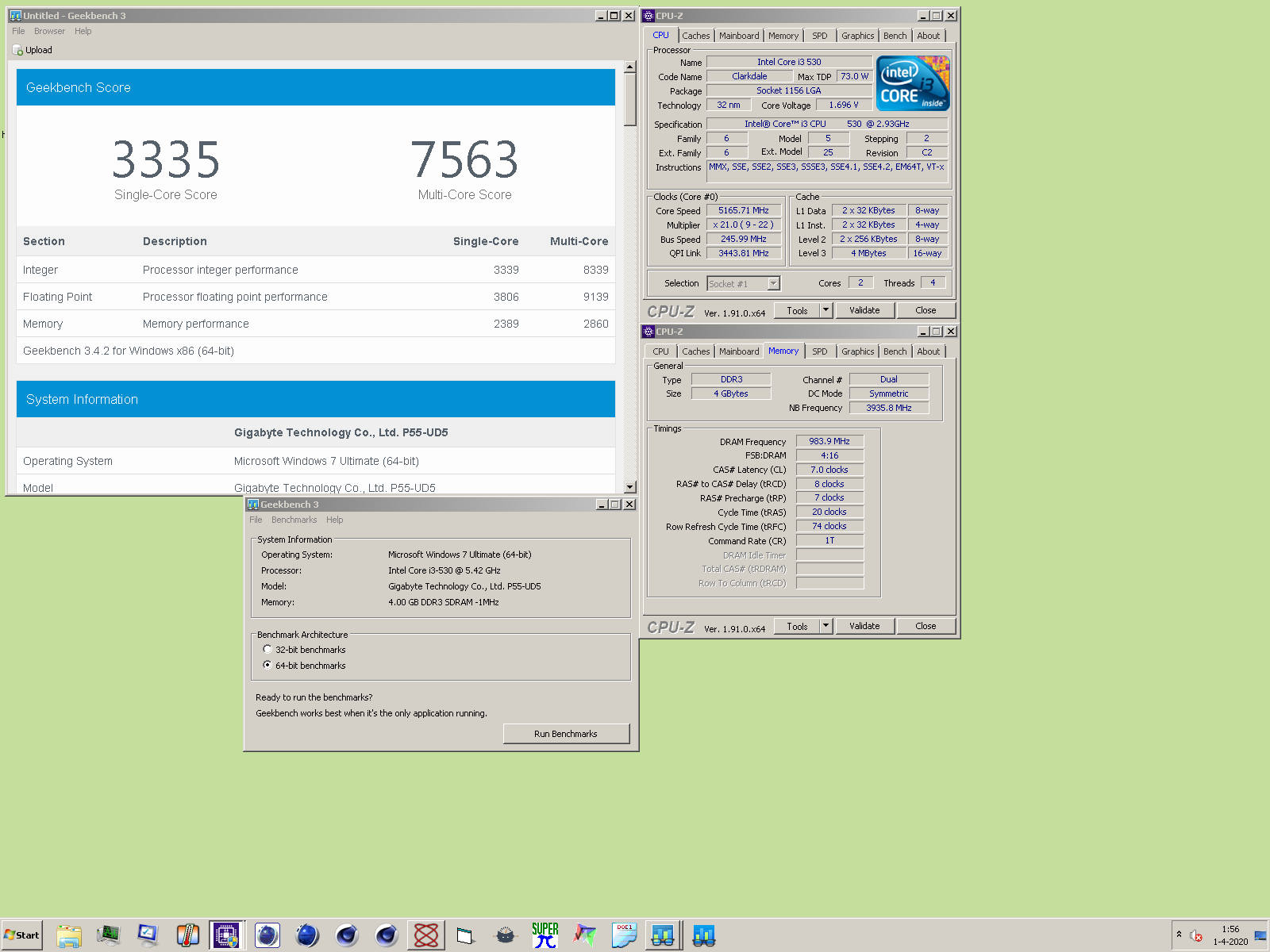
Task: Open the dark gauge dial icon on the taskbar
Action: 506,935
